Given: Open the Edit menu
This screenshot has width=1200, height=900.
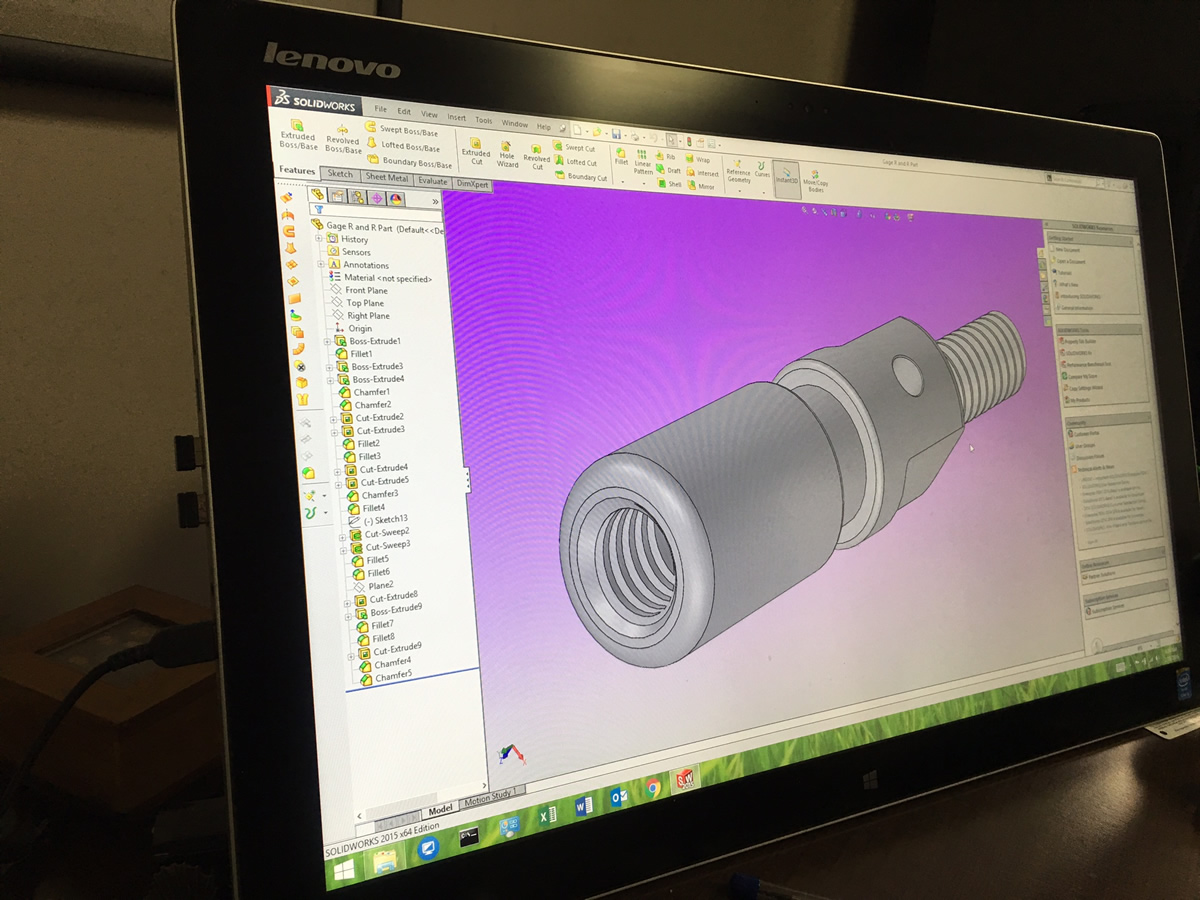Looking at the screenshot, I should coord(404,112).
